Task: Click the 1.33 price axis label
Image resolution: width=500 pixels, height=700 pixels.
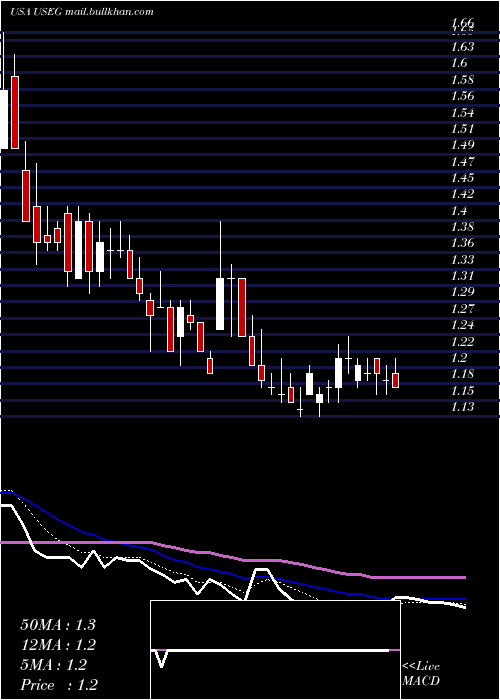Action: [462, 259]
